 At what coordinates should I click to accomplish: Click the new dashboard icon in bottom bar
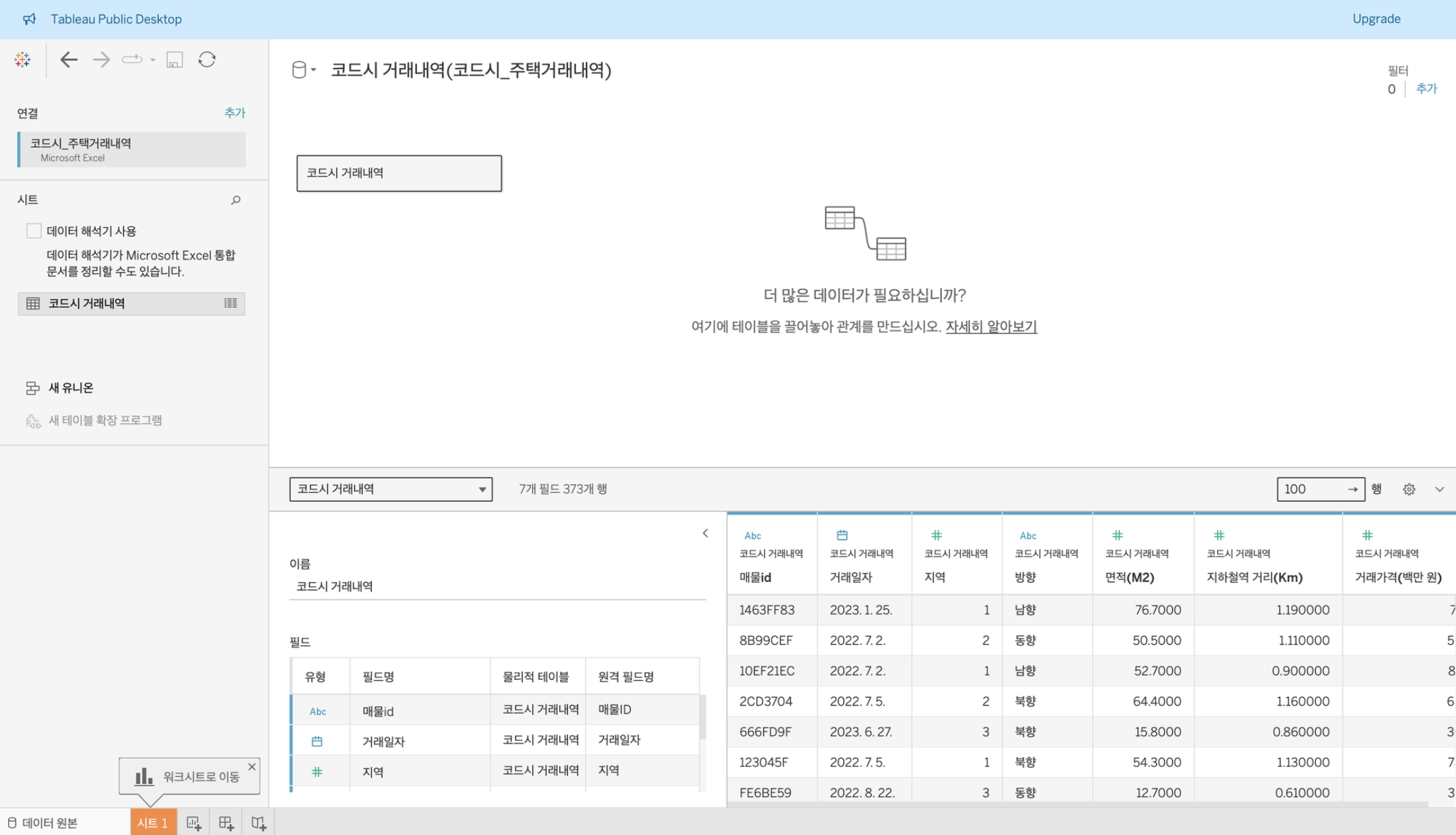click(x=226, y=823)
